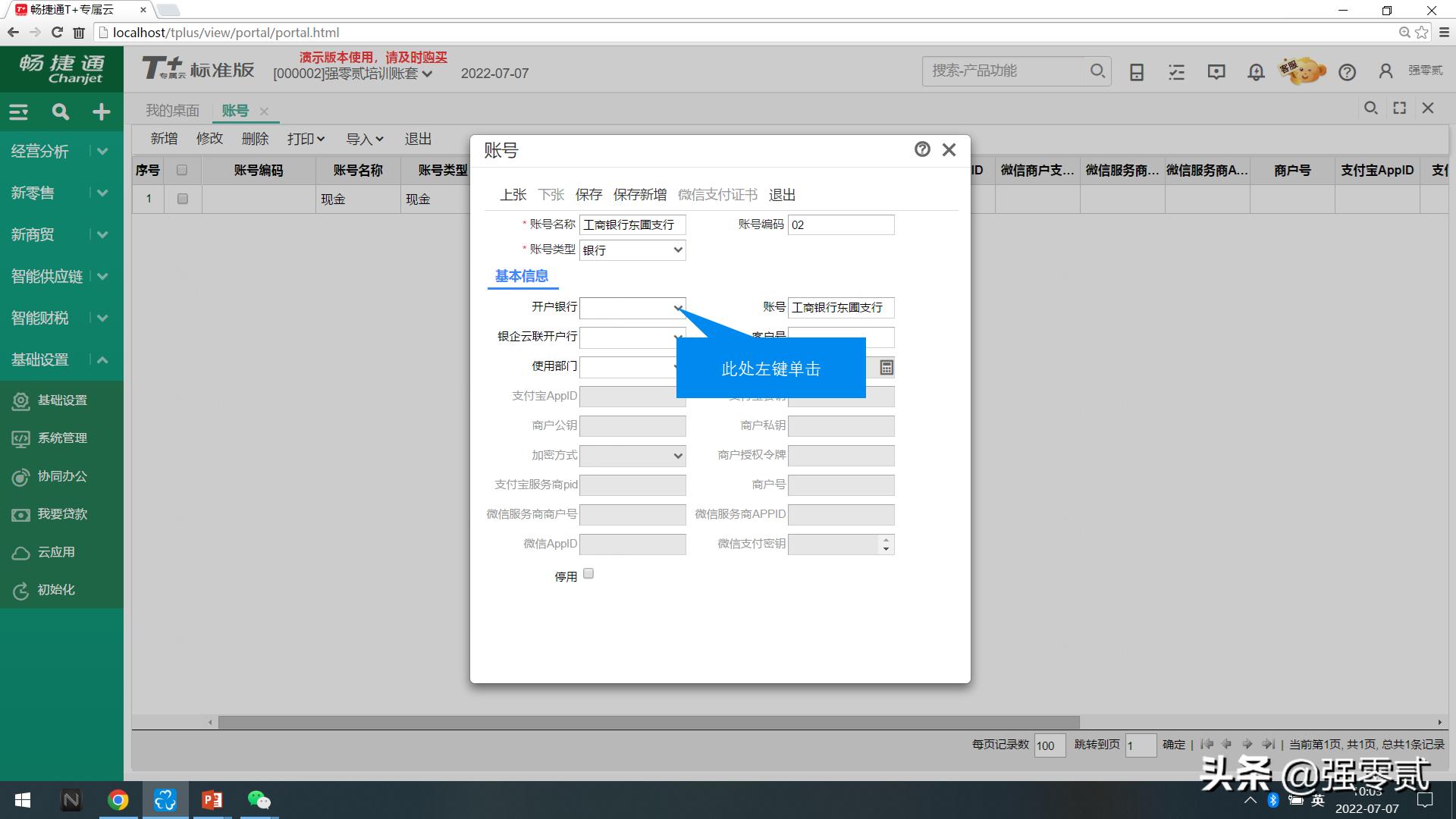Toggle the select-all checkbox in table header

pos(181,170)
